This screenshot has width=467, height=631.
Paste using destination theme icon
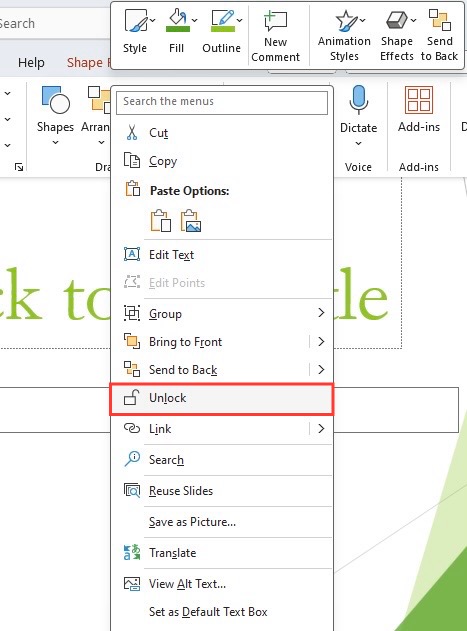(161, 221)
